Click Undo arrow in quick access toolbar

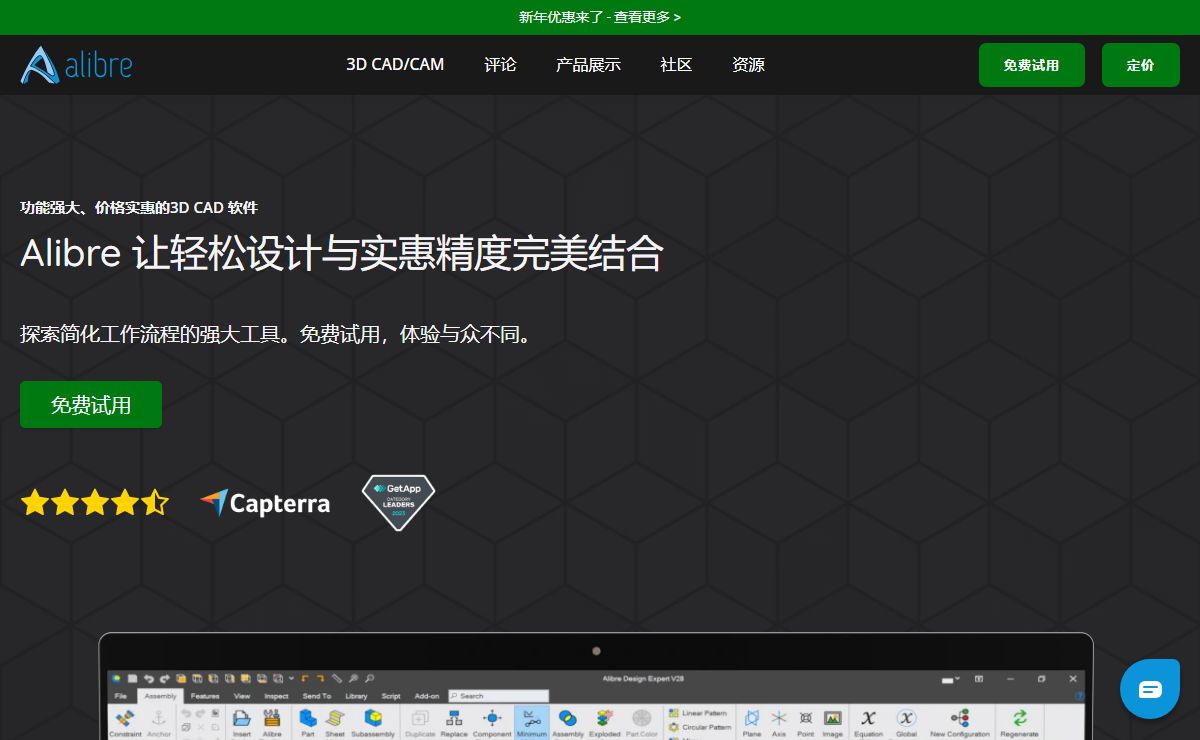[149, 679]
